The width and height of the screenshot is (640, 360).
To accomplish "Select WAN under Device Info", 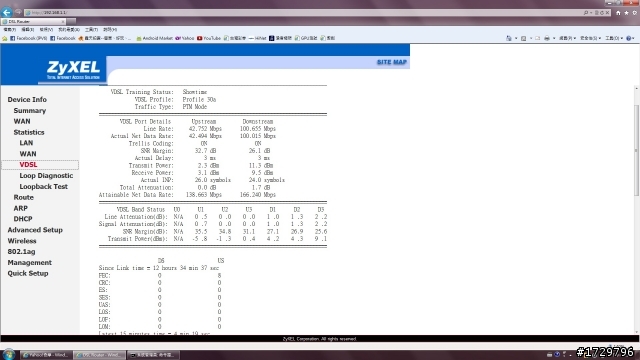I will pyautogui.click(x=22, y=121).
